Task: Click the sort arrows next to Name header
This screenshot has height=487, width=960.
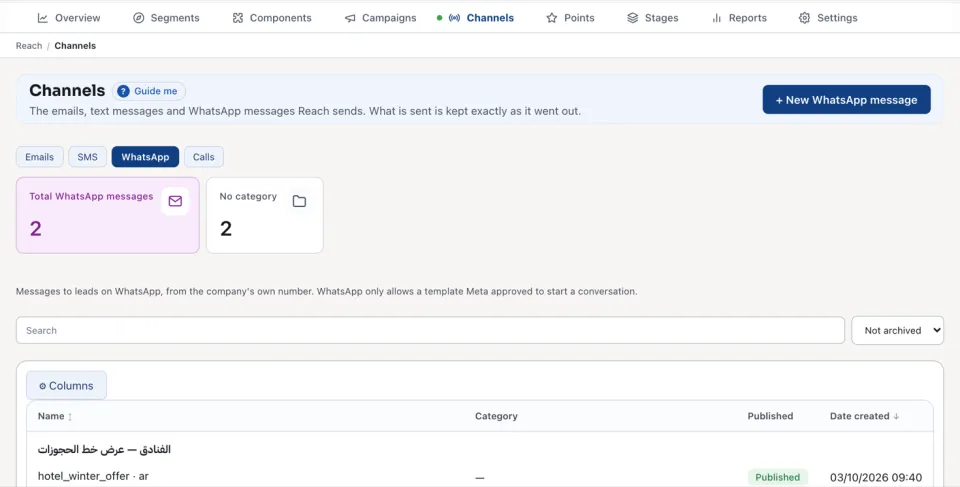Action: 70,417
